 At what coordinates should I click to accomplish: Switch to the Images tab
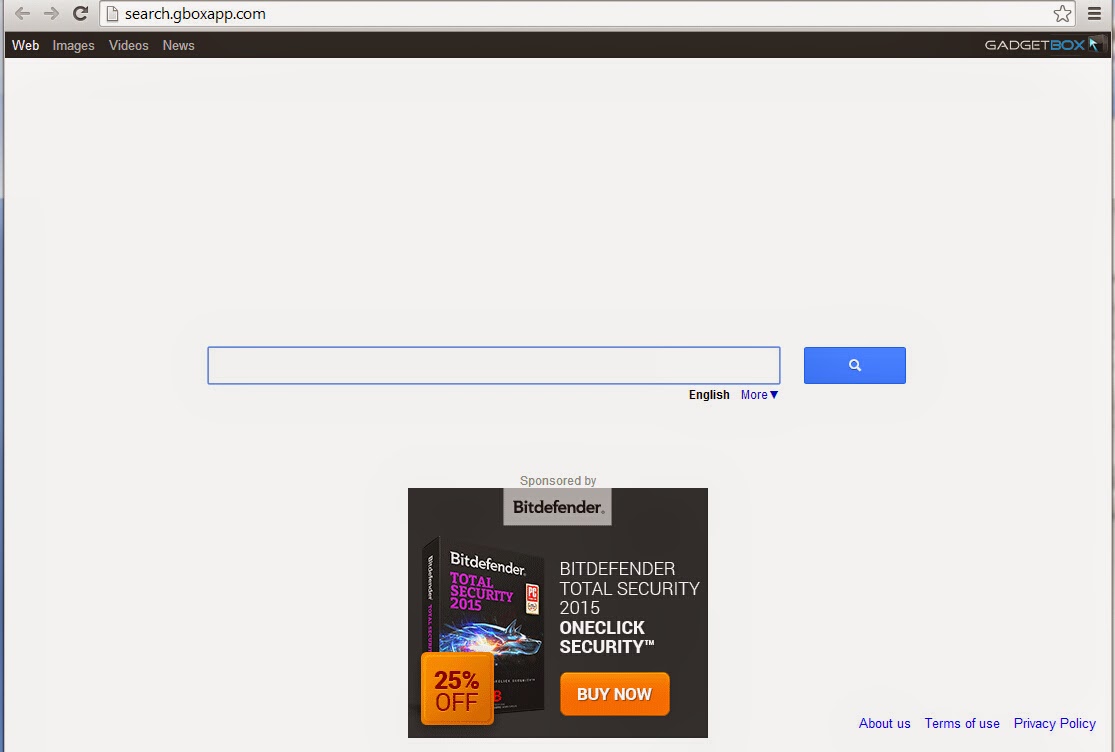[73, 45]
